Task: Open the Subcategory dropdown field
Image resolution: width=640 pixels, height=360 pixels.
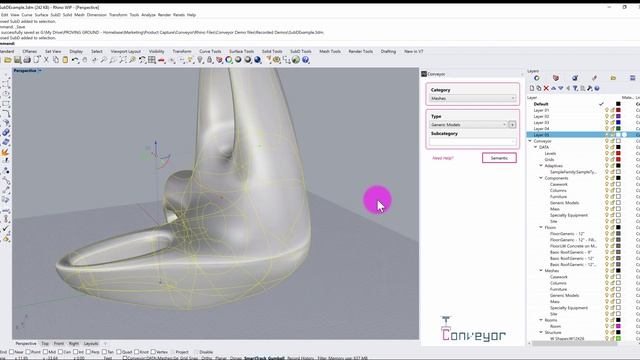Action: pos(473,142)
